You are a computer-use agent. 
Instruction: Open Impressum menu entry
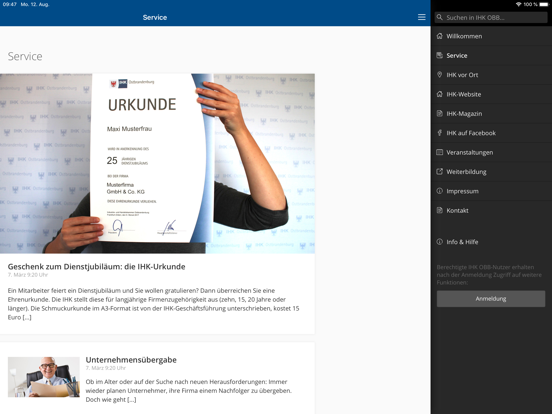pyautogui.click(x=491, y=191)
